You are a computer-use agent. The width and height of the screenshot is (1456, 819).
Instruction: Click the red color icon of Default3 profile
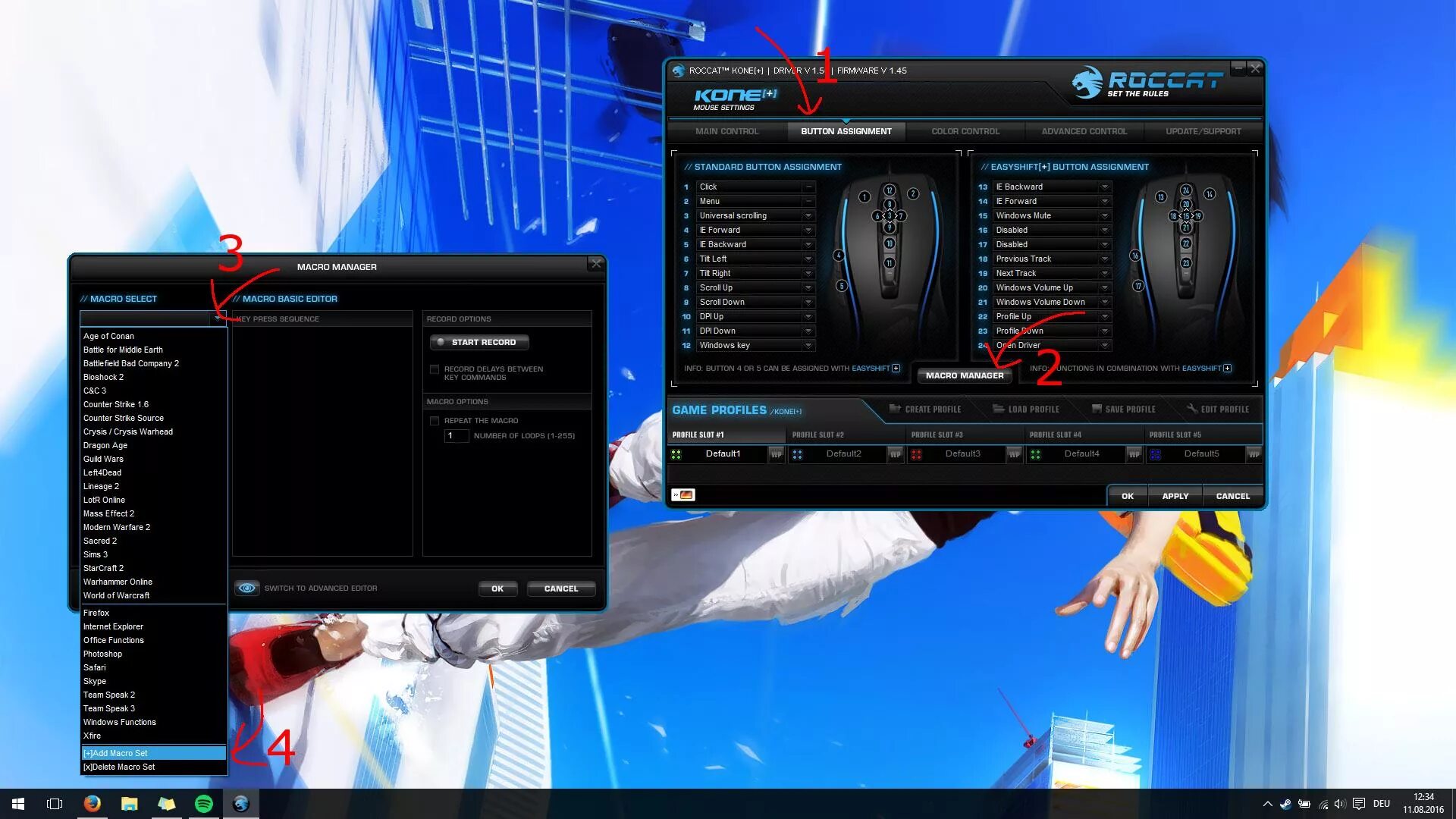pyautogui.click(x=916, y=454)
